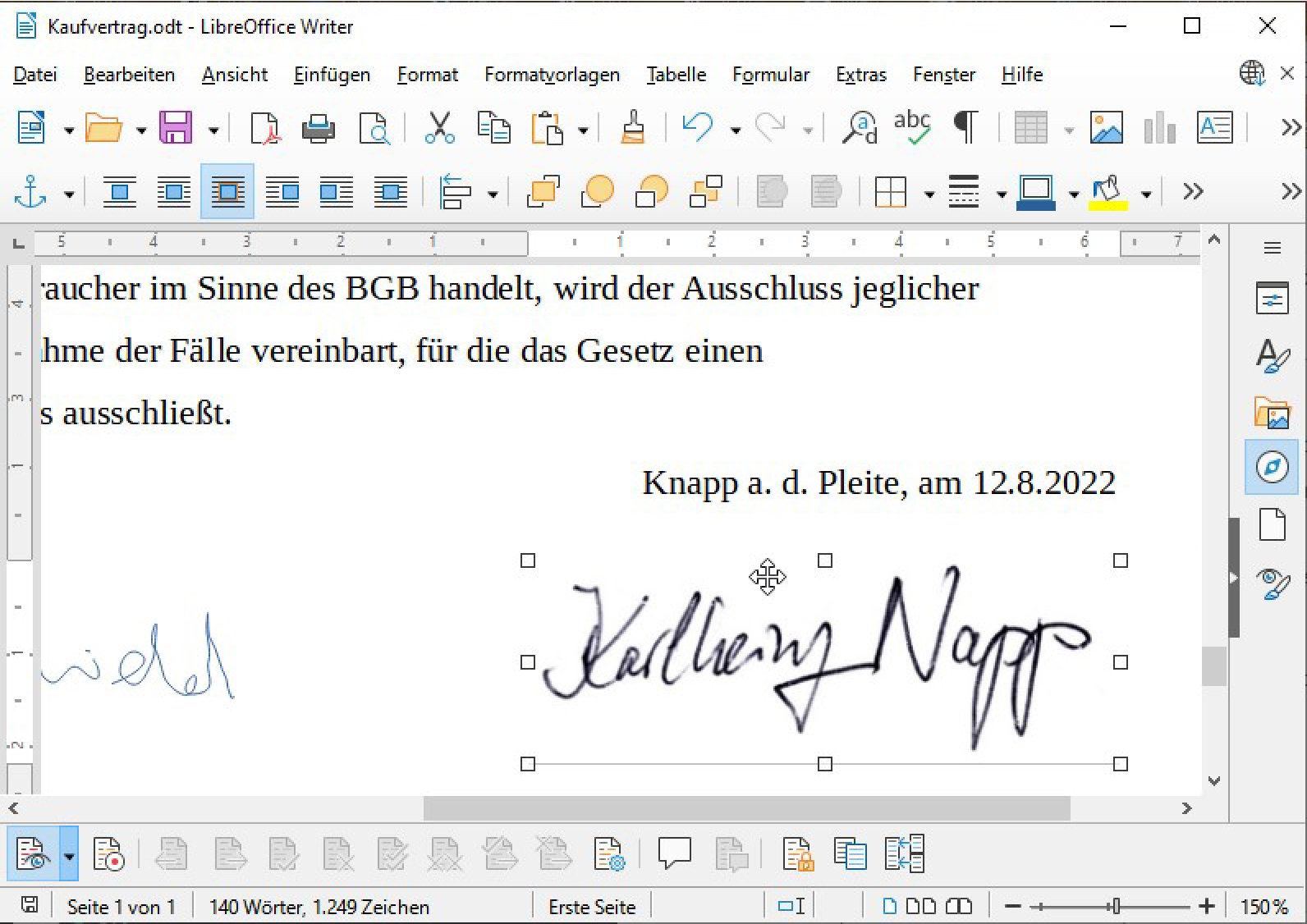This screenshot has height=924, width=1307.
Task: Compare the document with another file
Action: click(x=850, y=853)
